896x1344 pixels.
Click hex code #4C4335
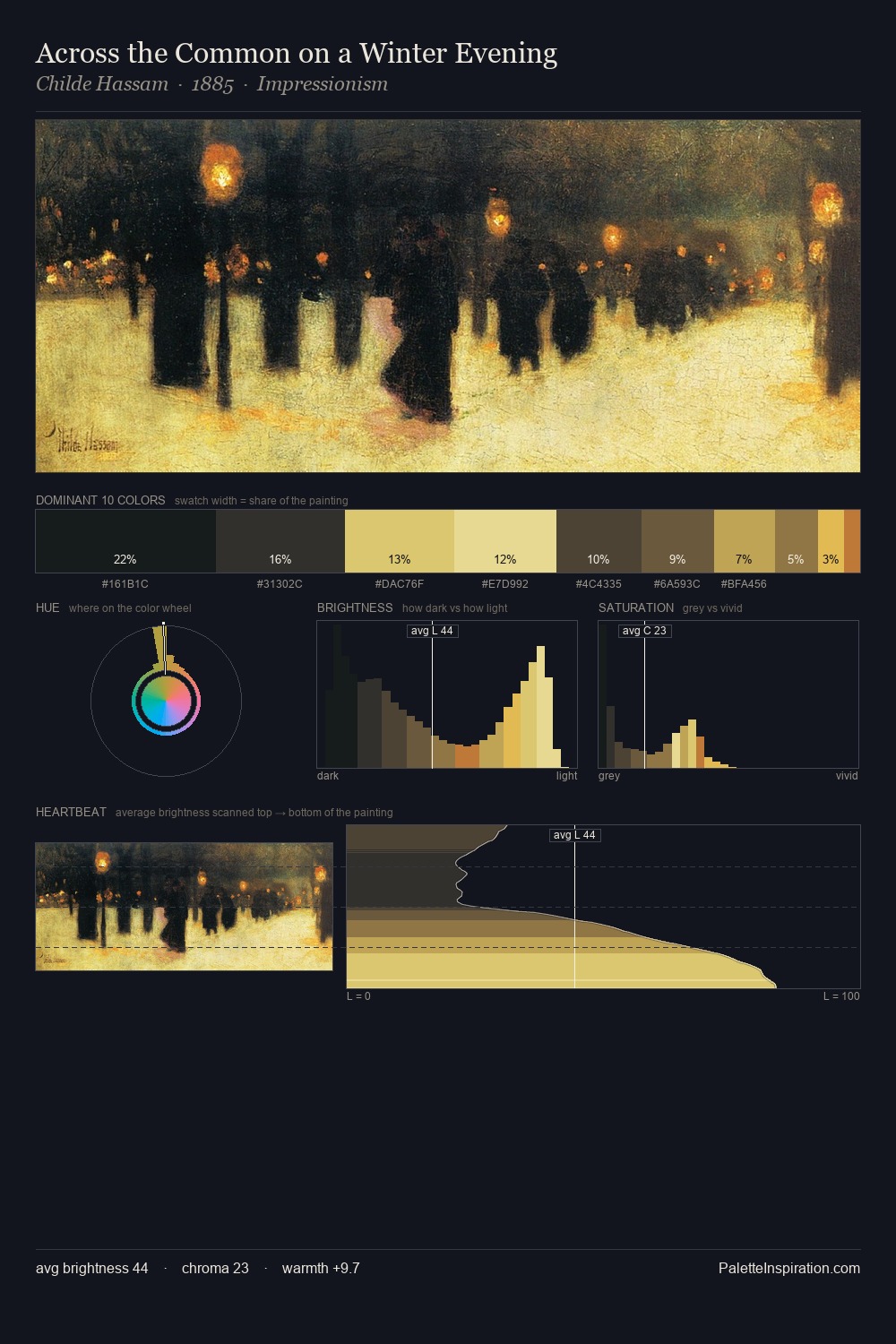(599, 584)
